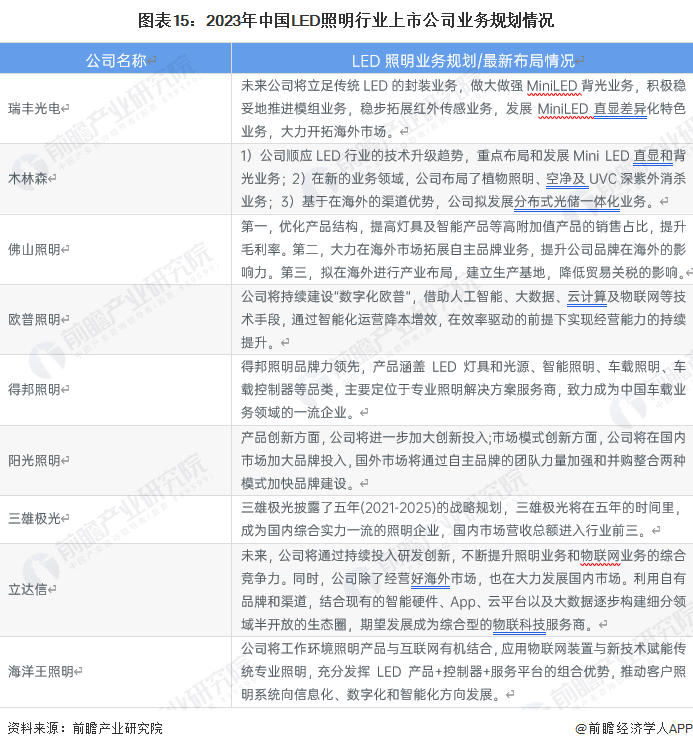Click 三雄极光's plan text about 五年(2021-2025)
Image resolution: width=693 pixels, height=749 pixels.
pos(461,519)
